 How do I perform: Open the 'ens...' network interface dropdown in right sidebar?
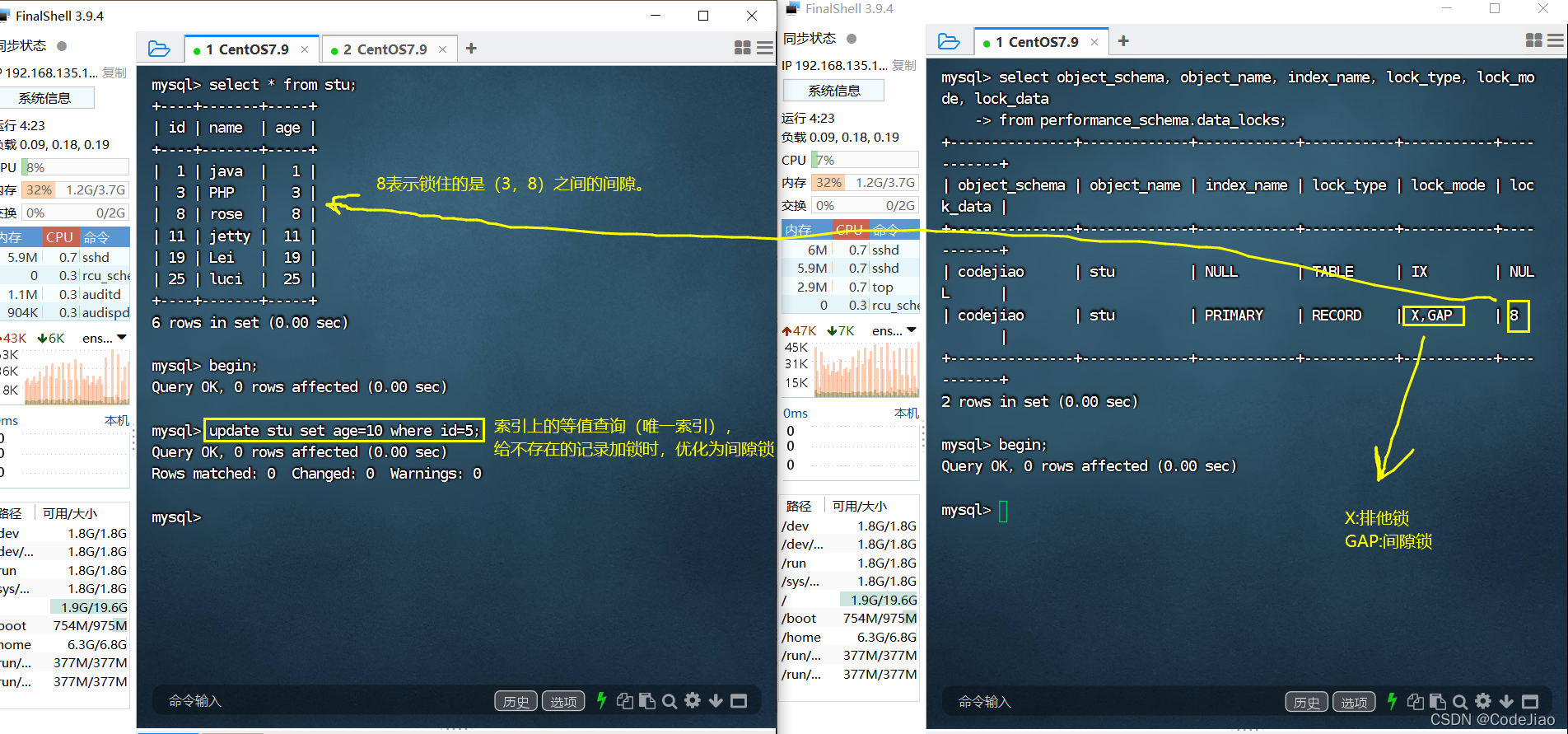894,330
